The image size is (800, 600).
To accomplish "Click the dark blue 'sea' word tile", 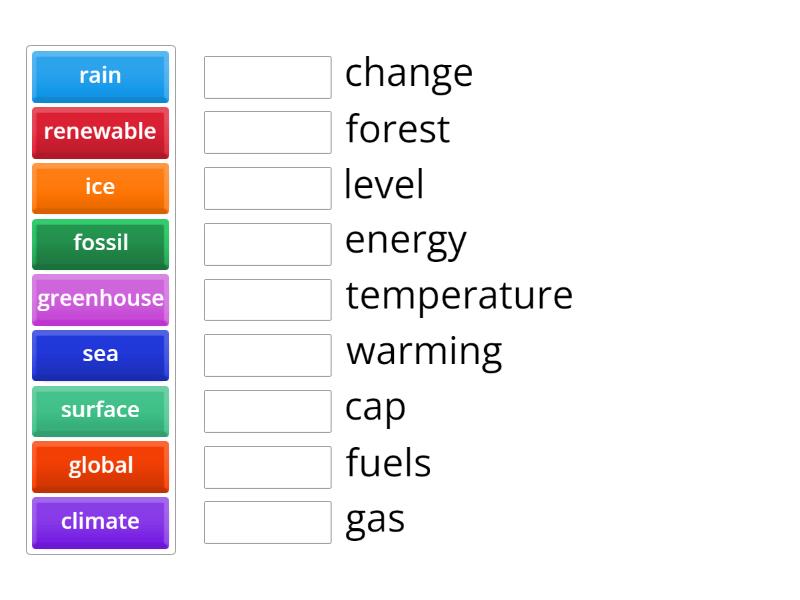I will coord(100,355).
